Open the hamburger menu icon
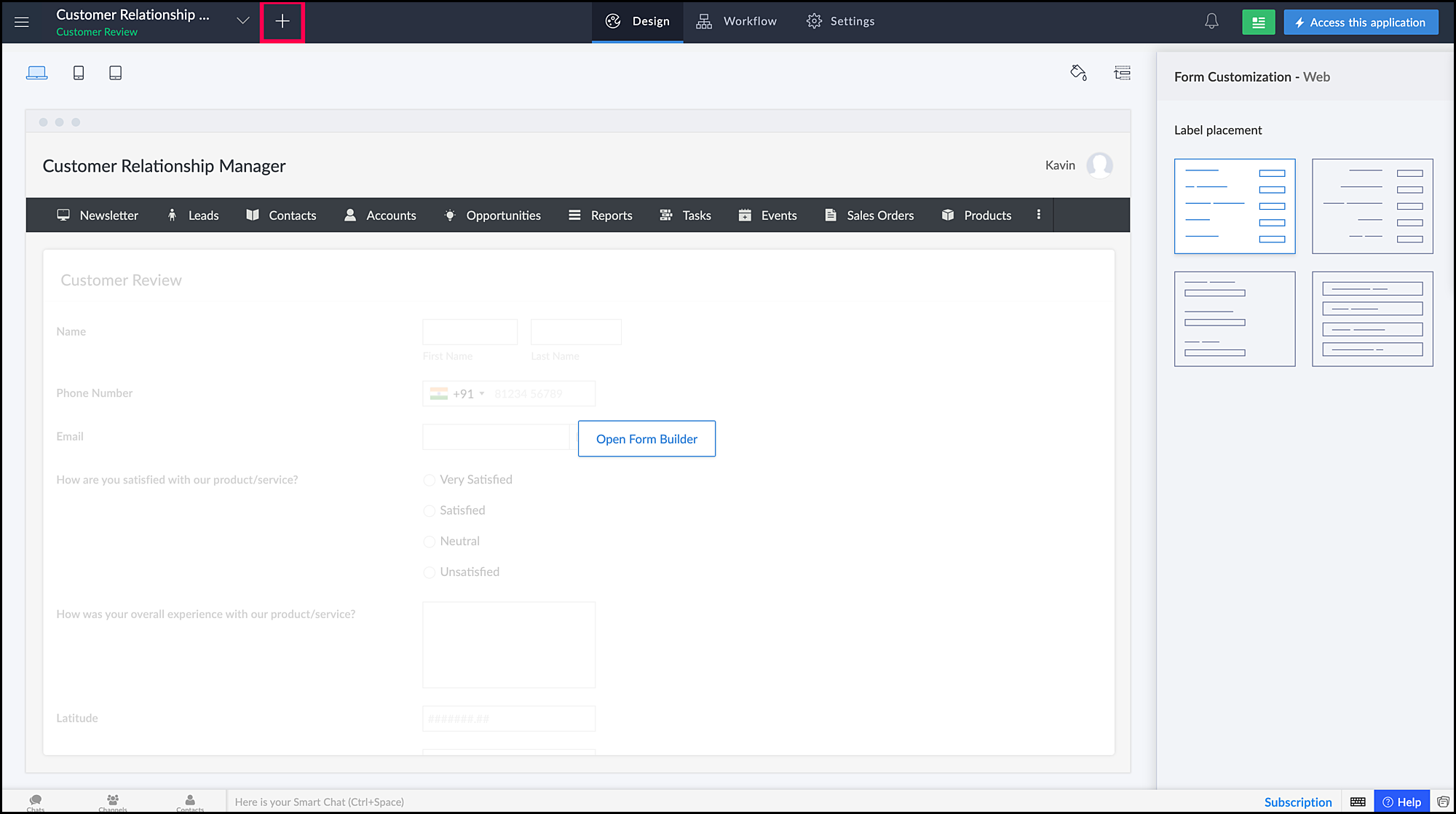1456x814 pixels. [x=22, y=22]
